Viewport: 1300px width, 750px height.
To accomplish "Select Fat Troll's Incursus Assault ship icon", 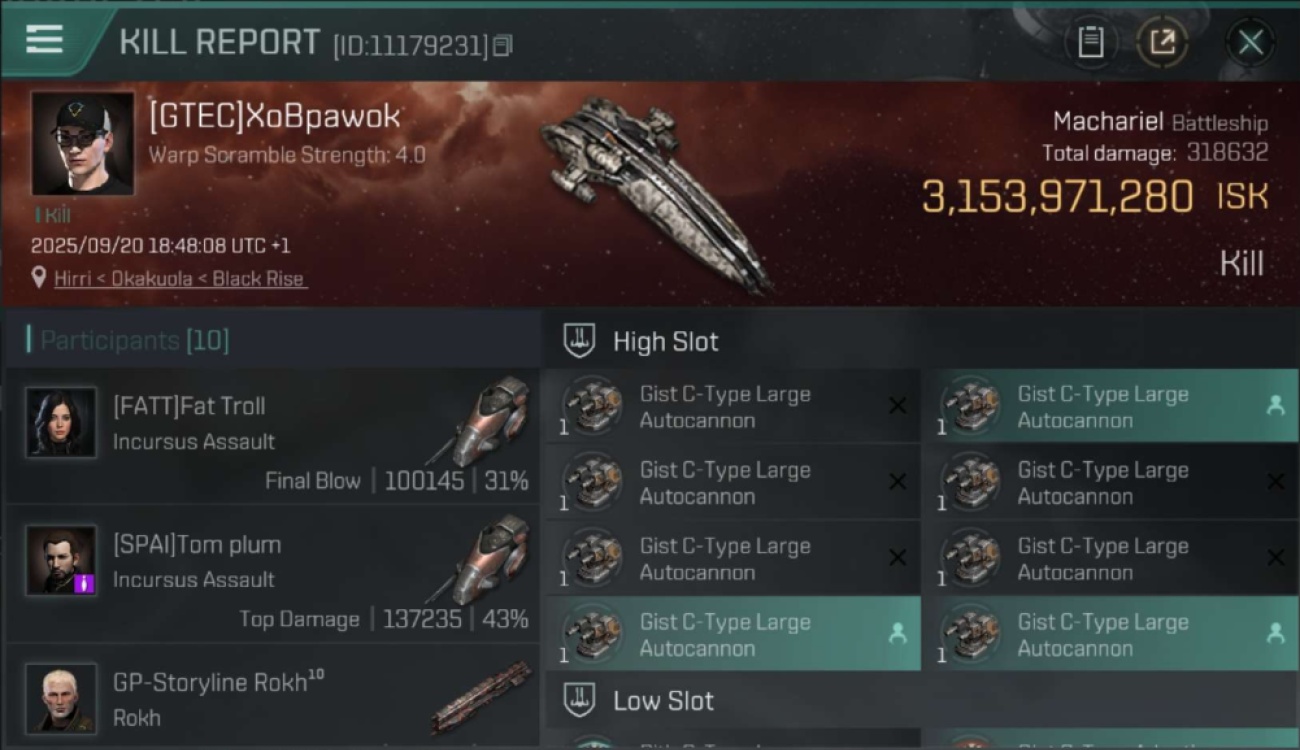I will (490, 420).
